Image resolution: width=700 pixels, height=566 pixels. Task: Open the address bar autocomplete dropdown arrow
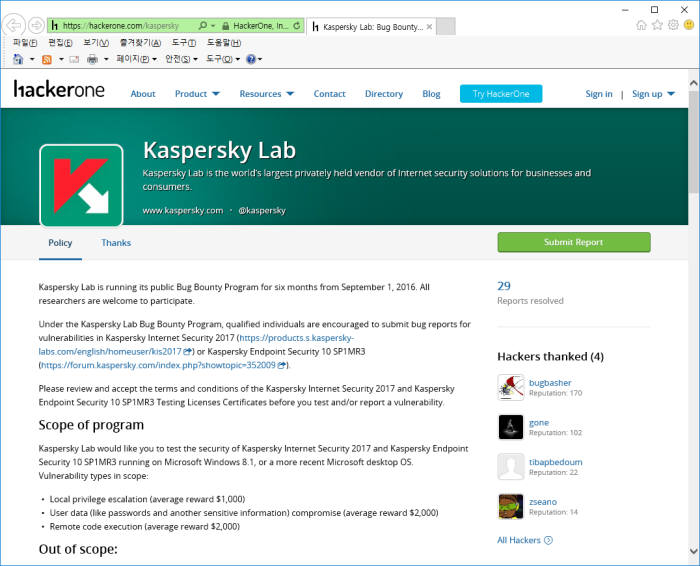tap(213, 26)
